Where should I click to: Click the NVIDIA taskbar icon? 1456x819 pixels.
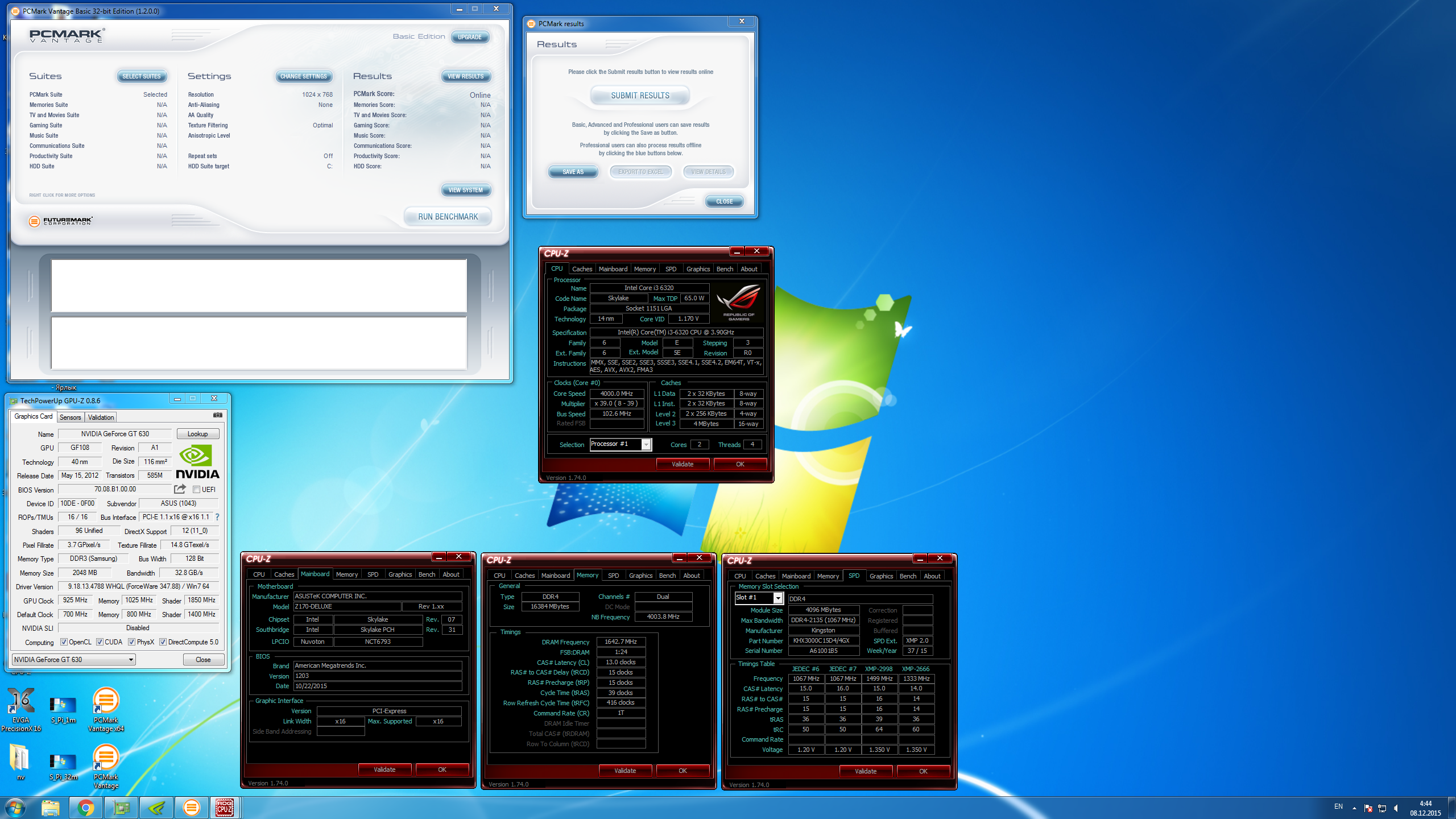tap(156, 808)
